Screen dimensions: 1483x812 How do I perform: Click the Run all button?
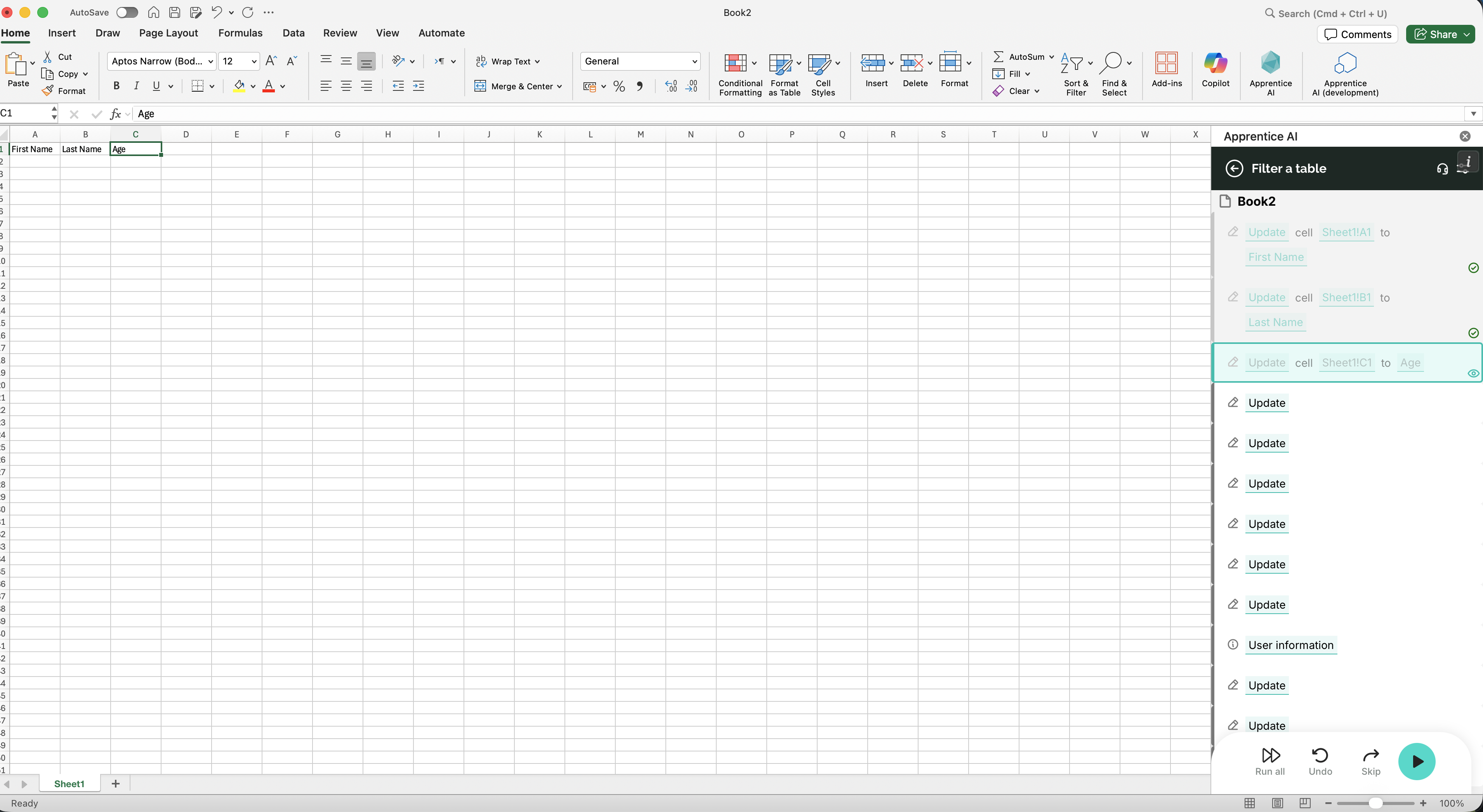1269,762
